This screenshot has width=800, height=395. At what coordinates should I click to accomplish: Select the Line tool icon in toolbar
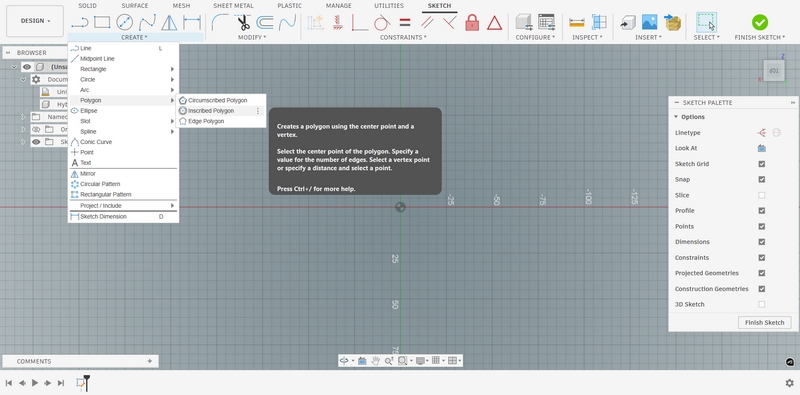pos(80,22)
